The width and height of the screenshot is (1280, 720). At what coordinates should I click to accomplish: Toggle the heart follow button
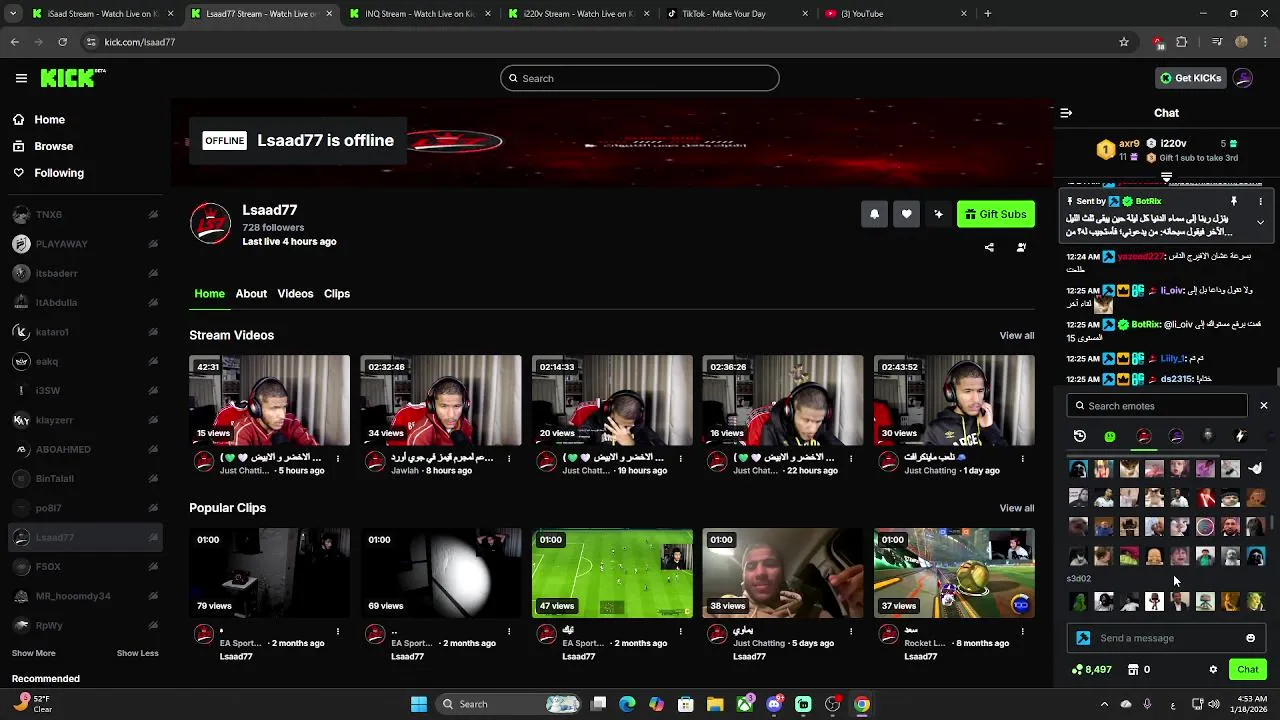pyautogui.click(x=906, y=214)
